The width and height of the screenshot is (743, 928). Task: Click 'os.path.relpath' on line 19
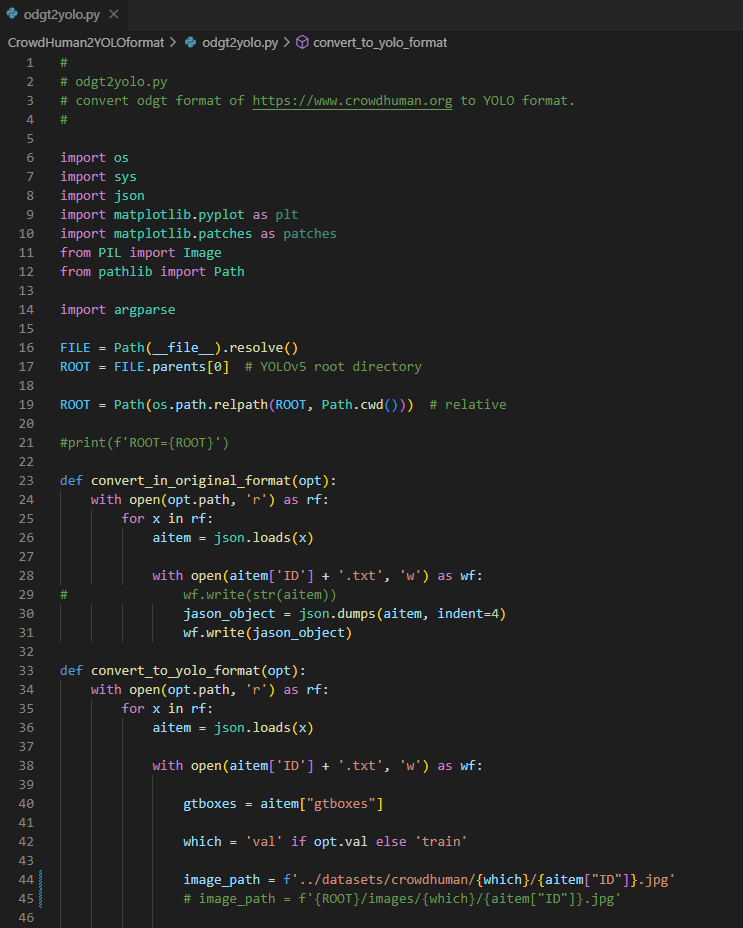point(210,405)
